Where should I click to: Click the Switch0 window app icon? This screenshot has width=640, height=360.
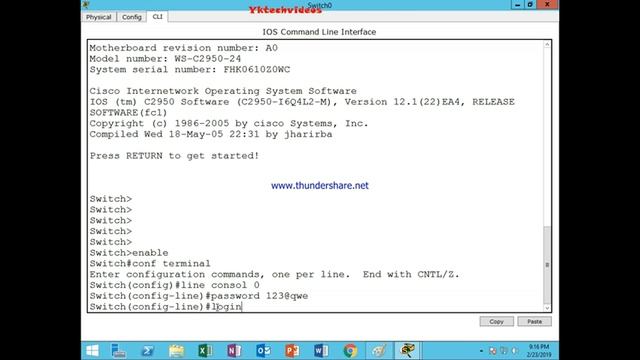86,4
